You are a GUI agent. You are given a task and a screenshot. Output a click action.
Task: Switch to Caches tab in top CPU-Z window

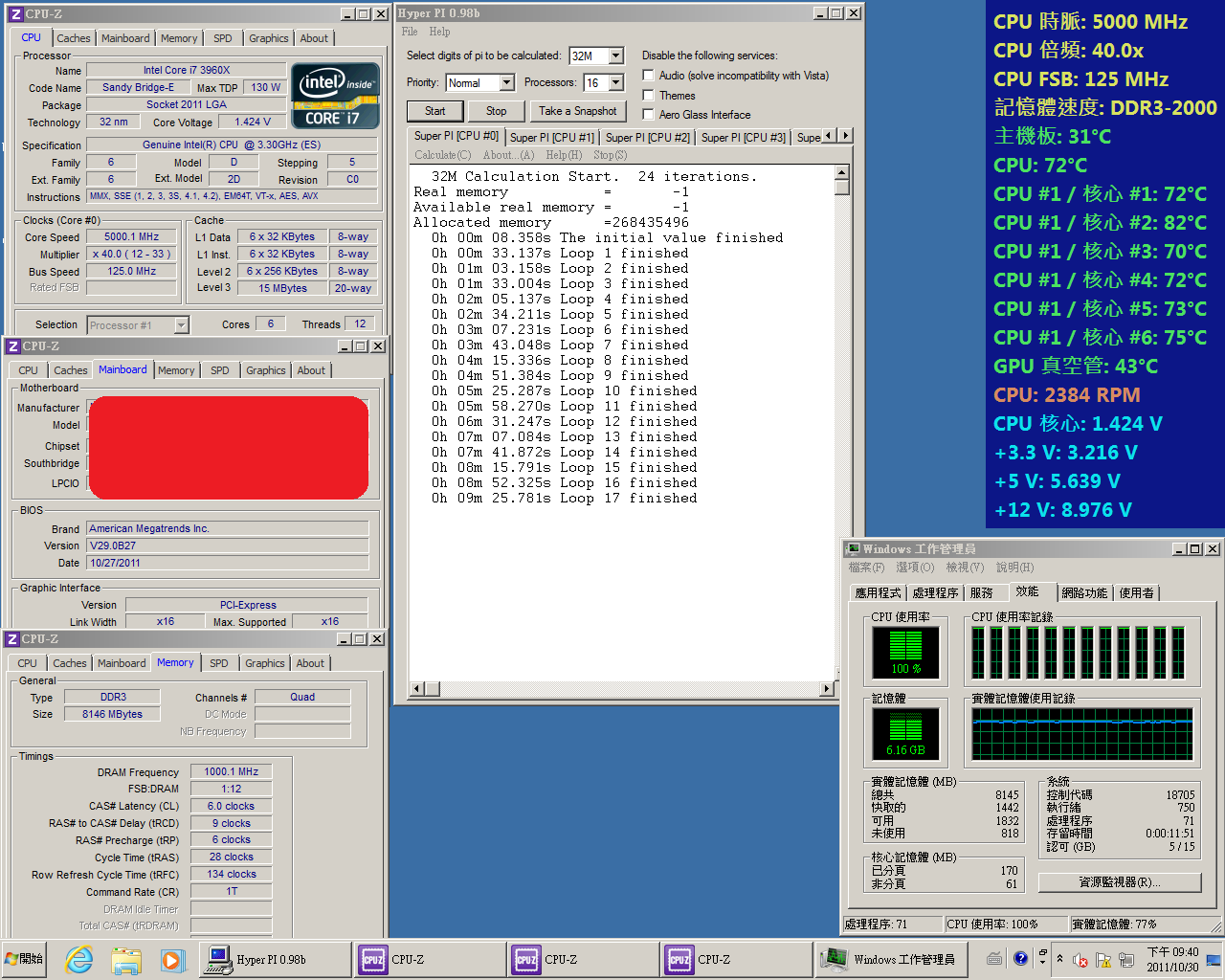[74, 38]
